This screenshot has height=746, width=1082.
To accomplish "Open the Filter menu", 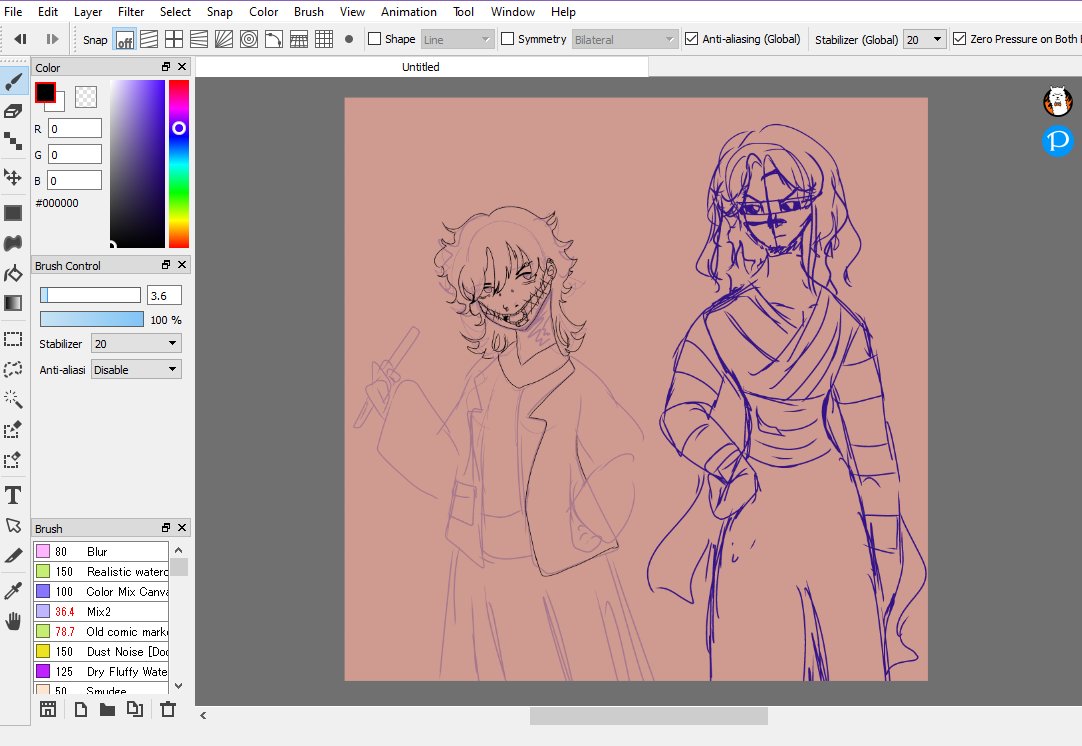I will 130,12.
